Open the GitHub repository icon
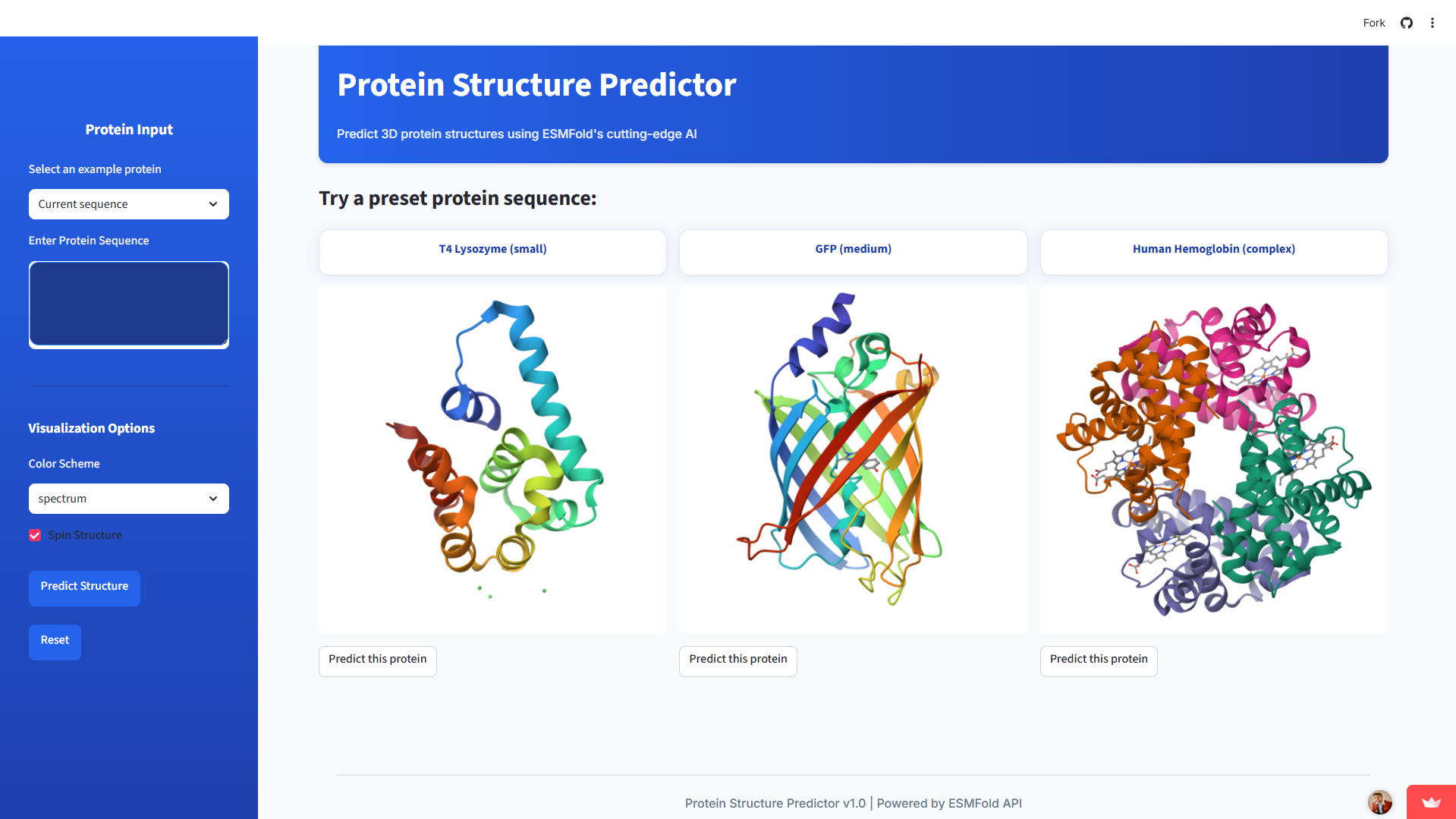1456x819 pixels. [x=1406, y=23]
